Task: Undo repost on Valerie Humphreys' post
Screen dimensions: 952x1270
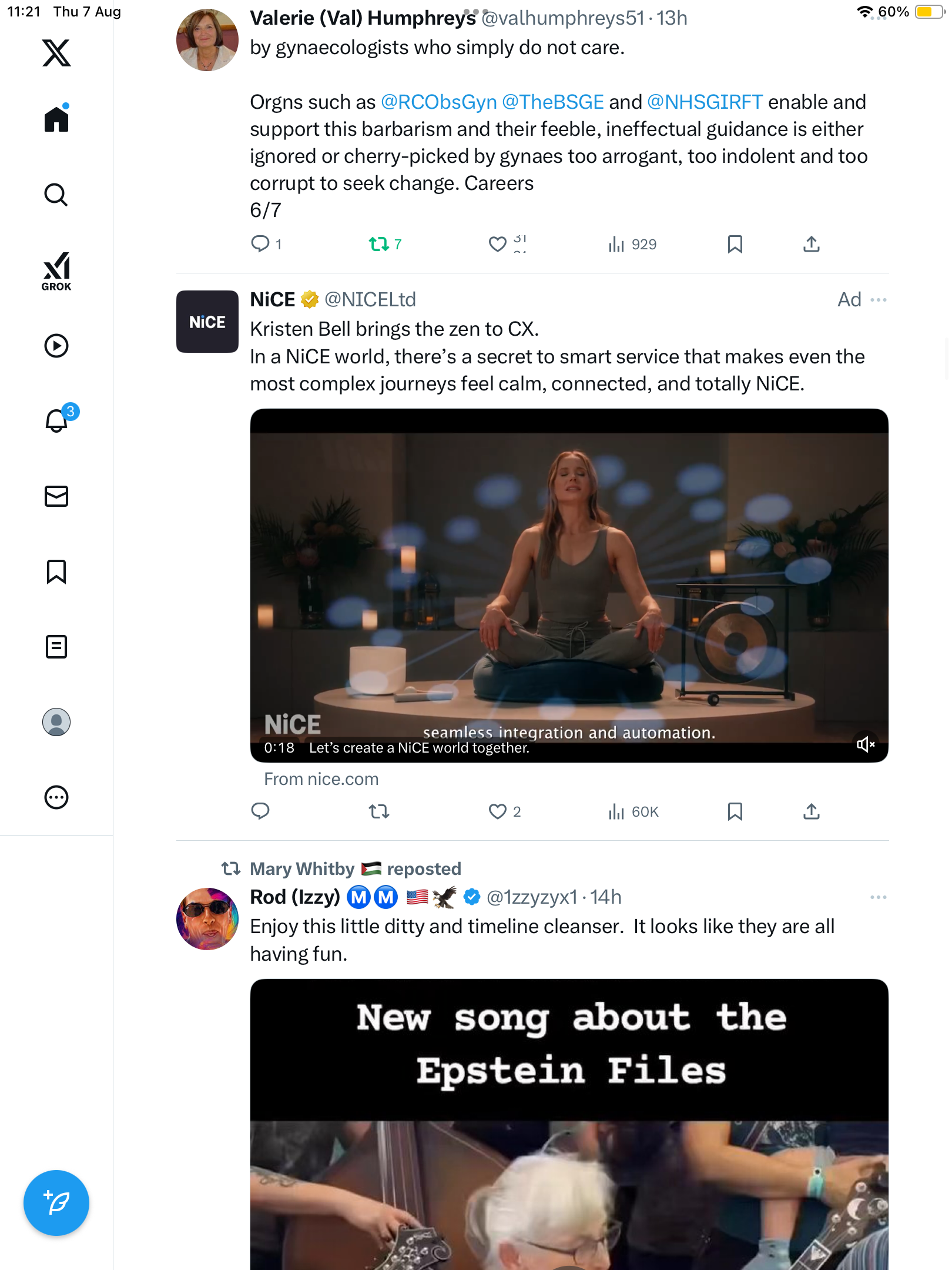Action: [x=379, y=244]
